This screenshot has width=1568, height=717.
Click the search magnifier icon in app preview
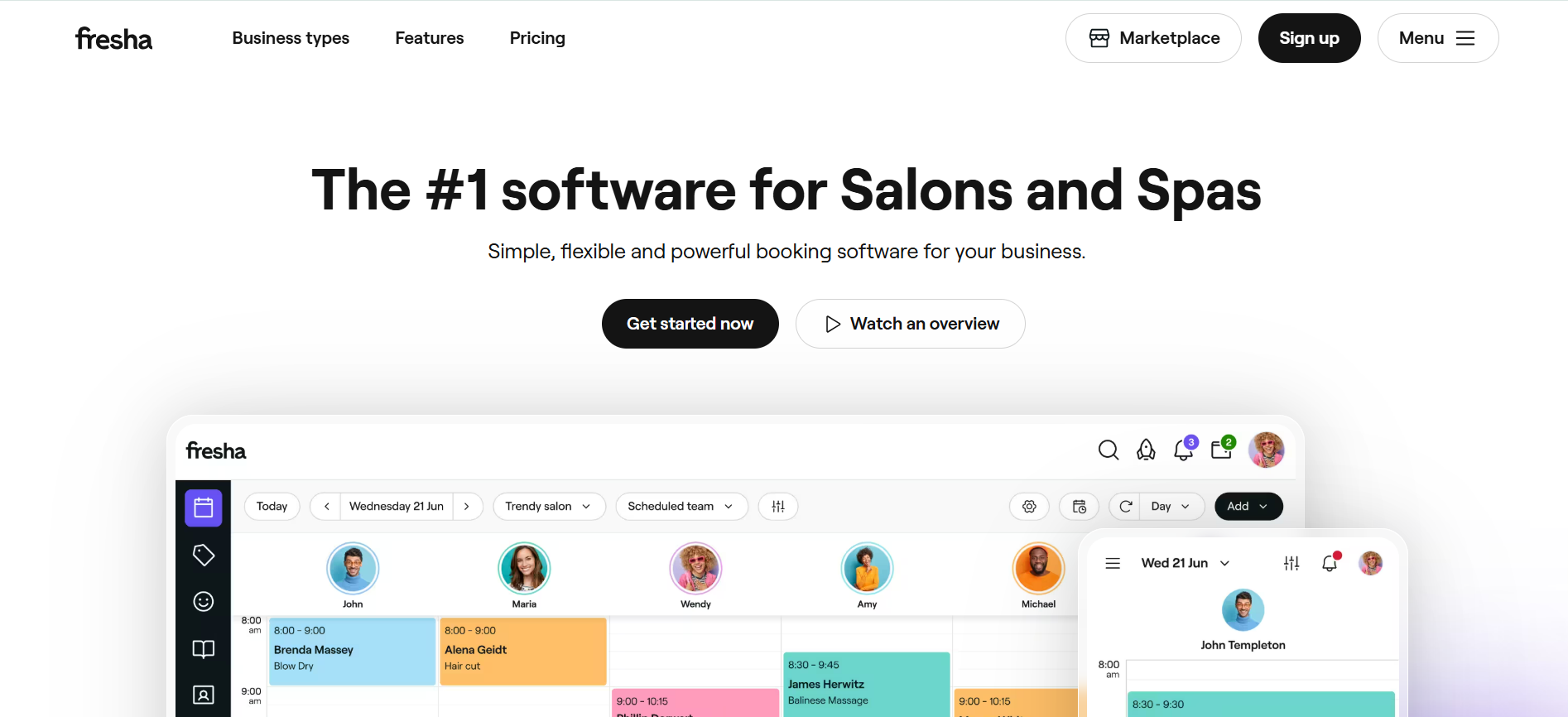(1108, 450)
